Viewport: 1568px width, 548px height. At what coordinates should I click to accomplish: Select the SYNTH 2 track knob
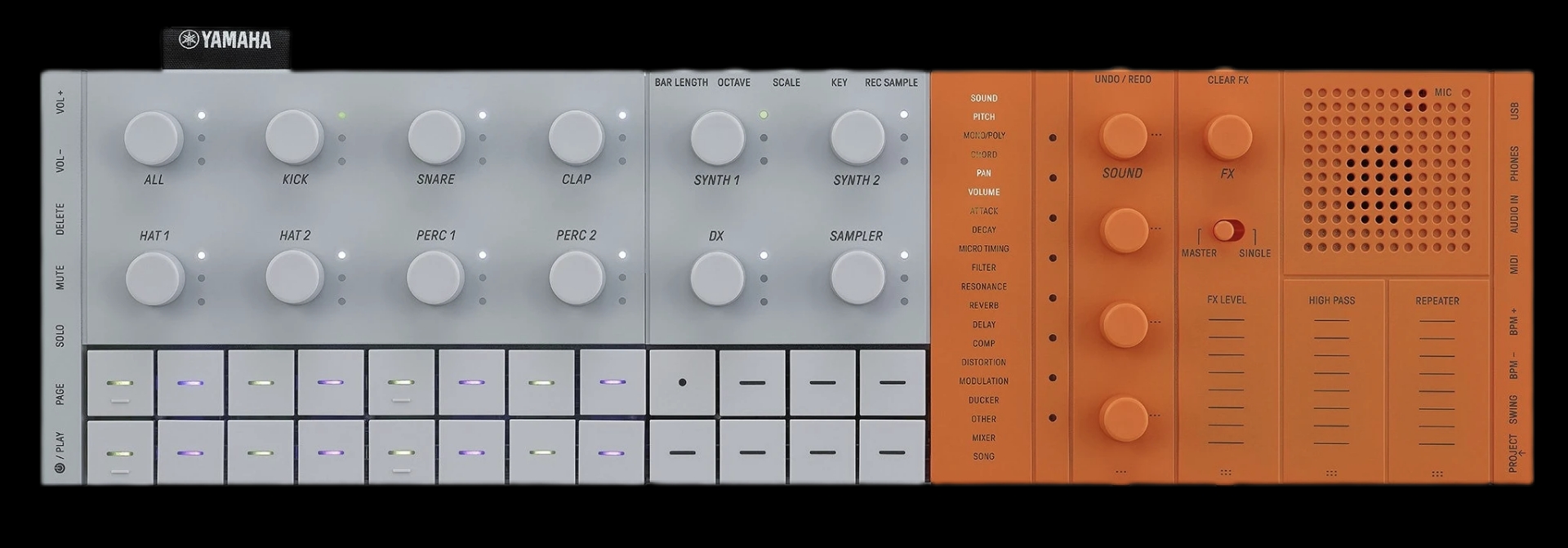[x=857, y=138]
